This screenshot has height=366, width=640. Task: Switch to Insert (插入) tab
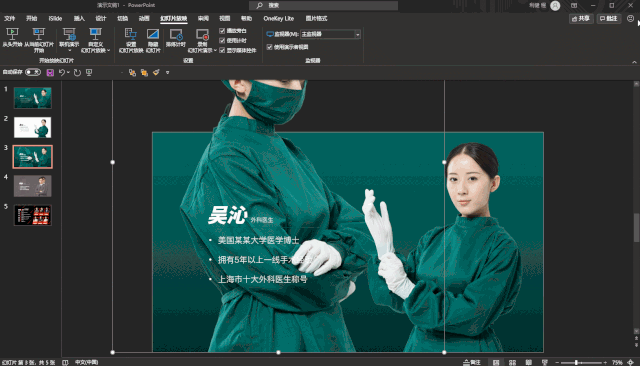pyautogui.click(x=79, y=18)
